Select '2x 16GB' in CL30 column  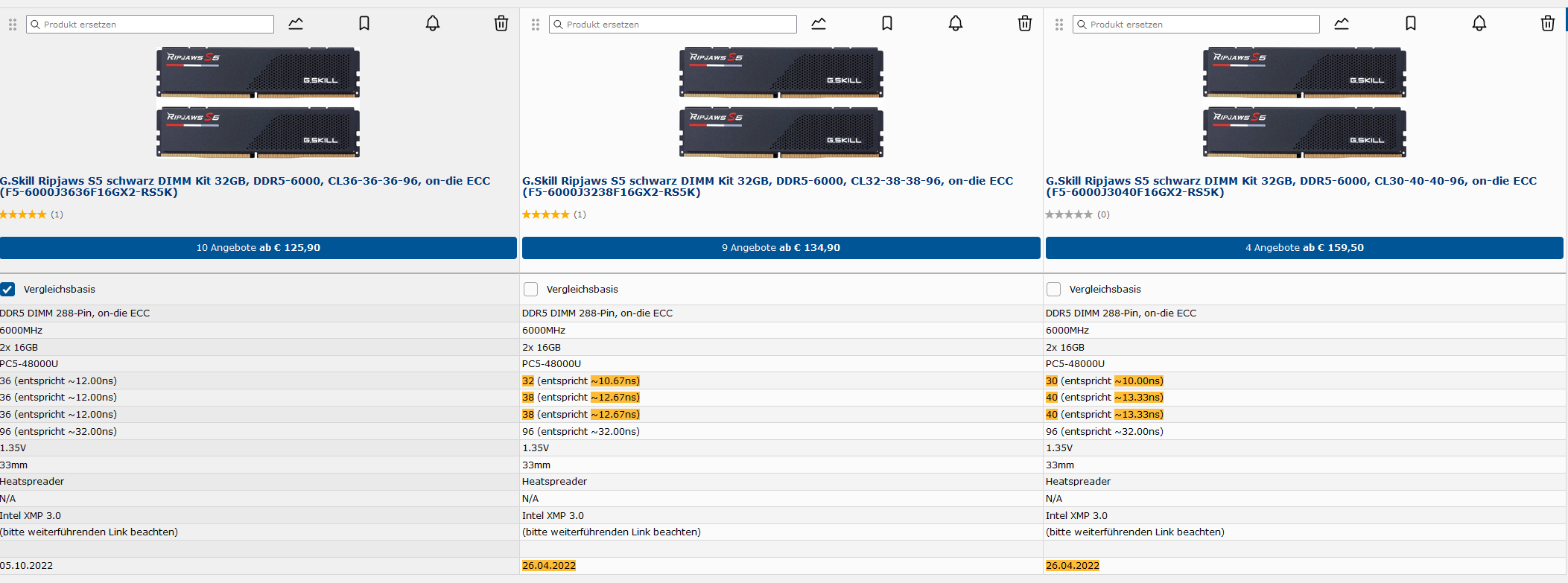[x=1065, y=347]
